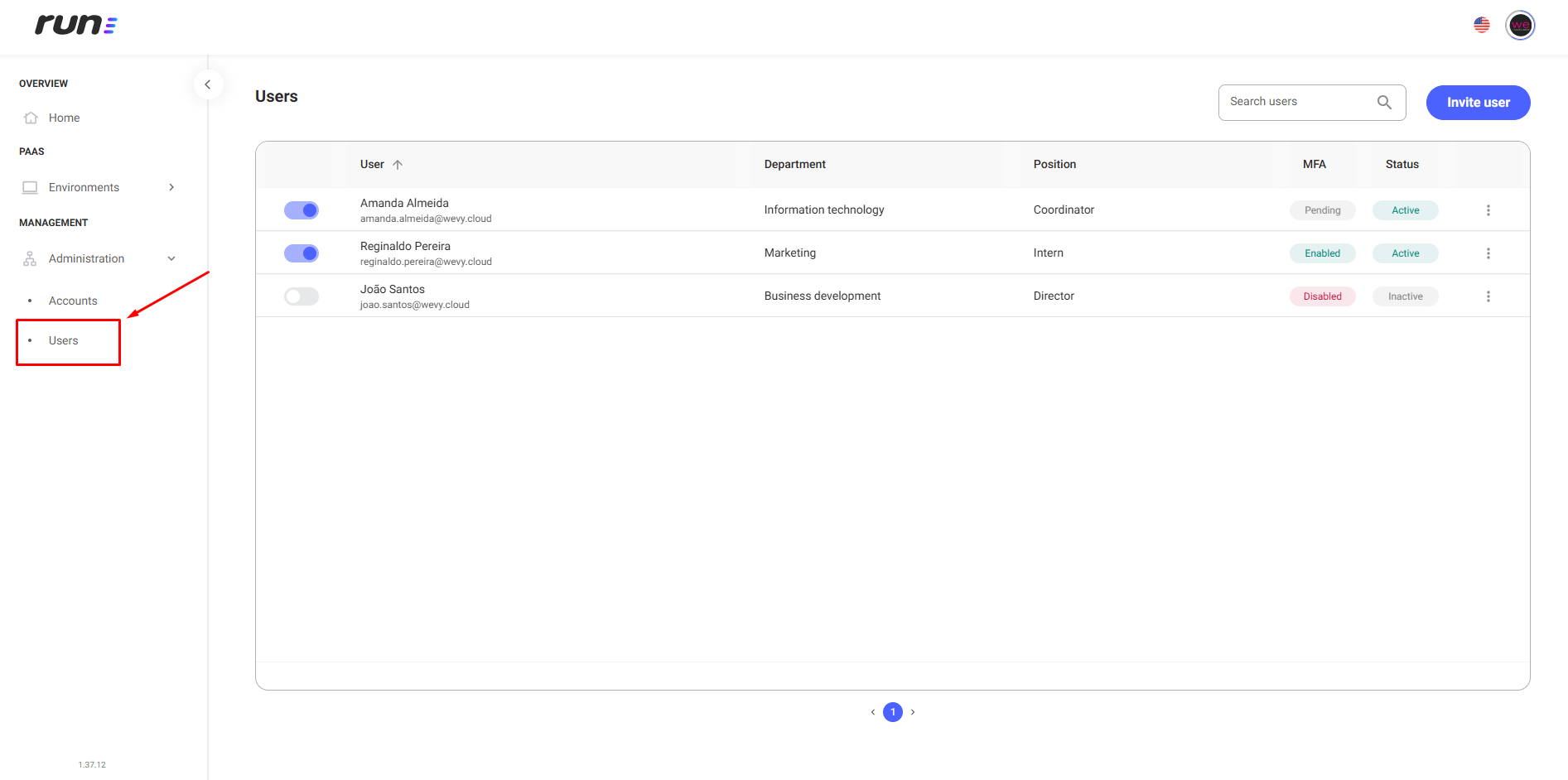
Task: Click João Santos's Inactive status badge
Action: point(1405,296)
